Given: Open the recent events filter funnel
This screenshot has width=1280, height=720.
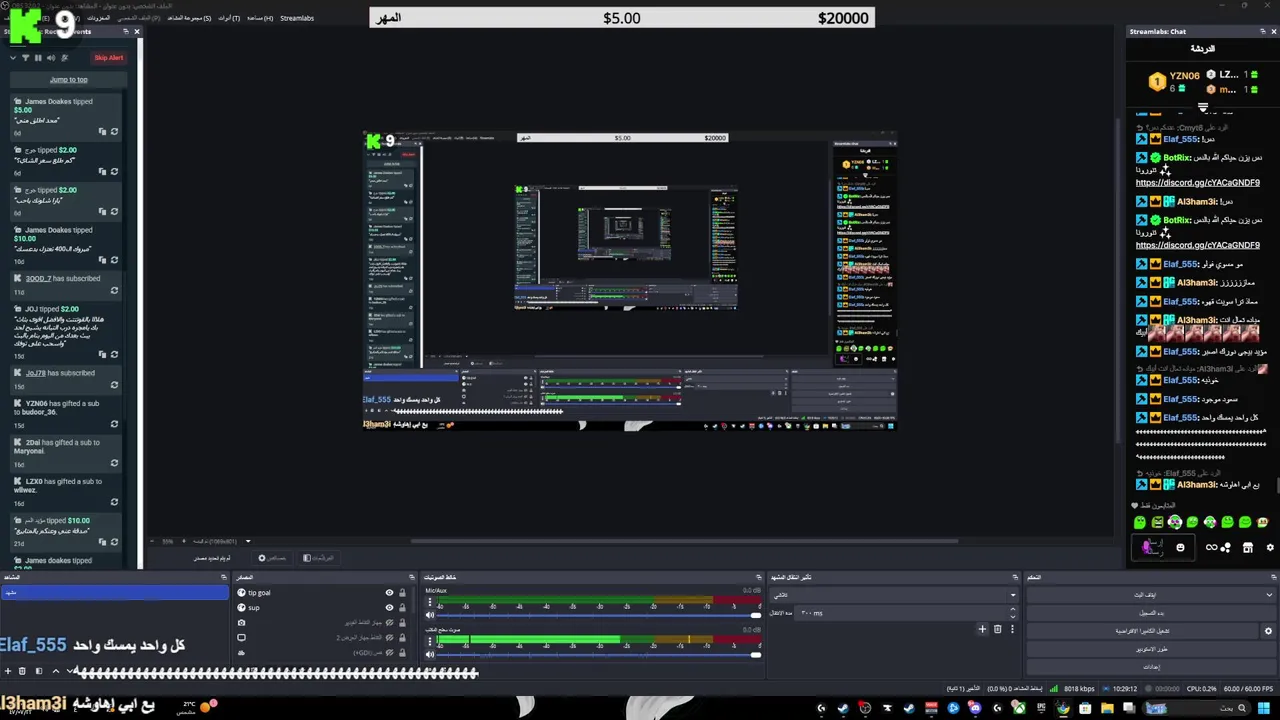Looking at the screenshot, I should pyautogui.click(x=25, y=57).
